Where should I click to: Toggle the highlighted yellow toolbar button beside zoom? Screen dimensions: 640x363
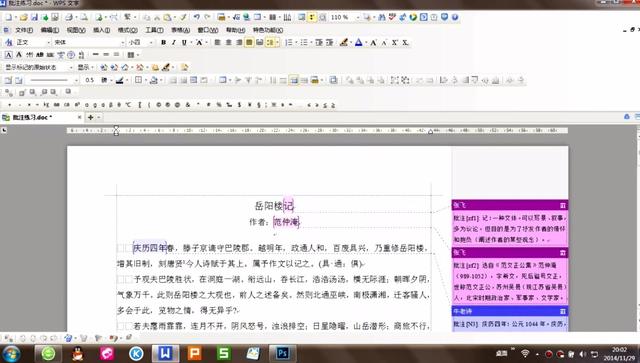tap(312, 17)
